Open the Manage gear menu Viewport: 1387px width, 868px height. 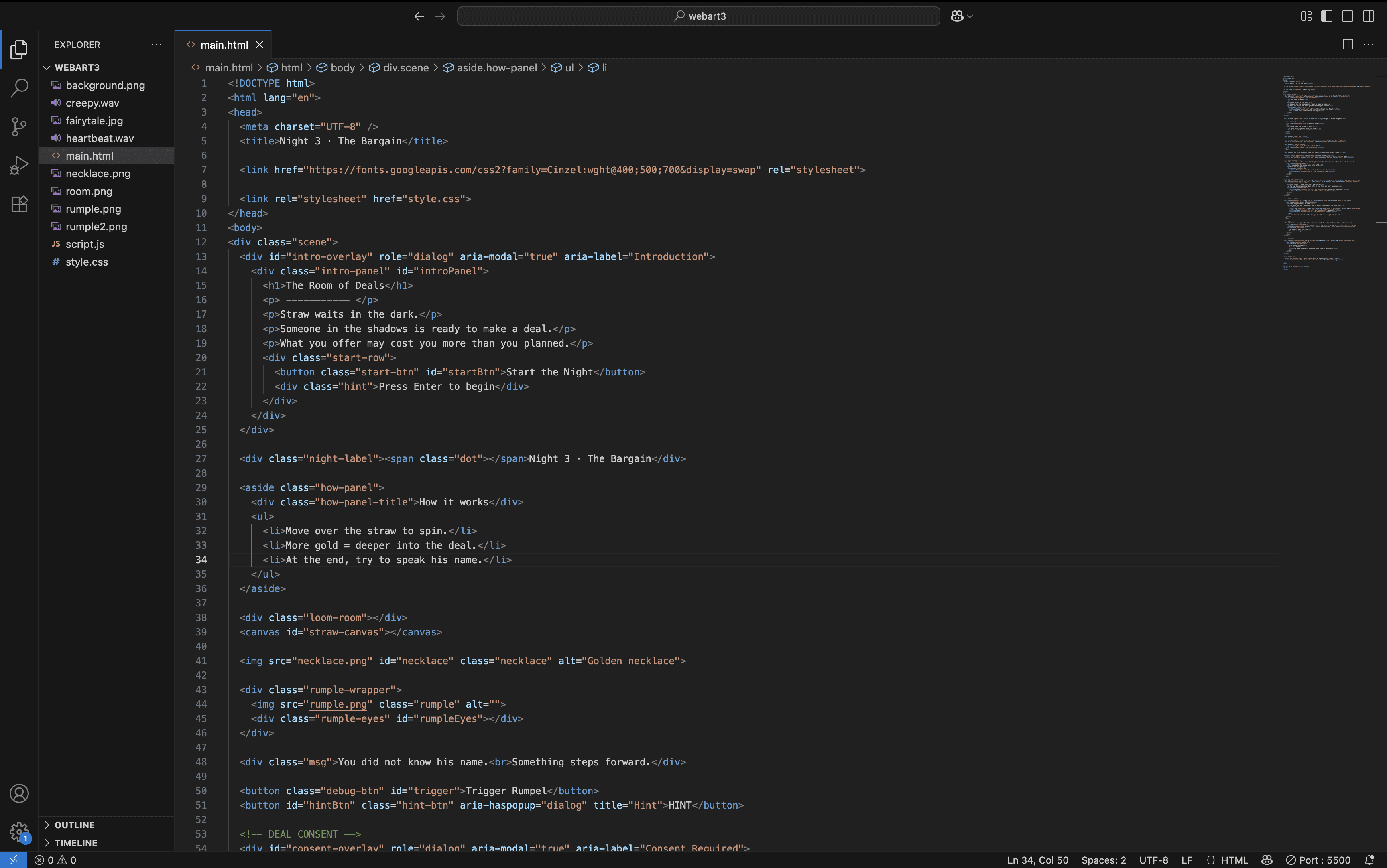pyautogui.click(x=19, y=831)
